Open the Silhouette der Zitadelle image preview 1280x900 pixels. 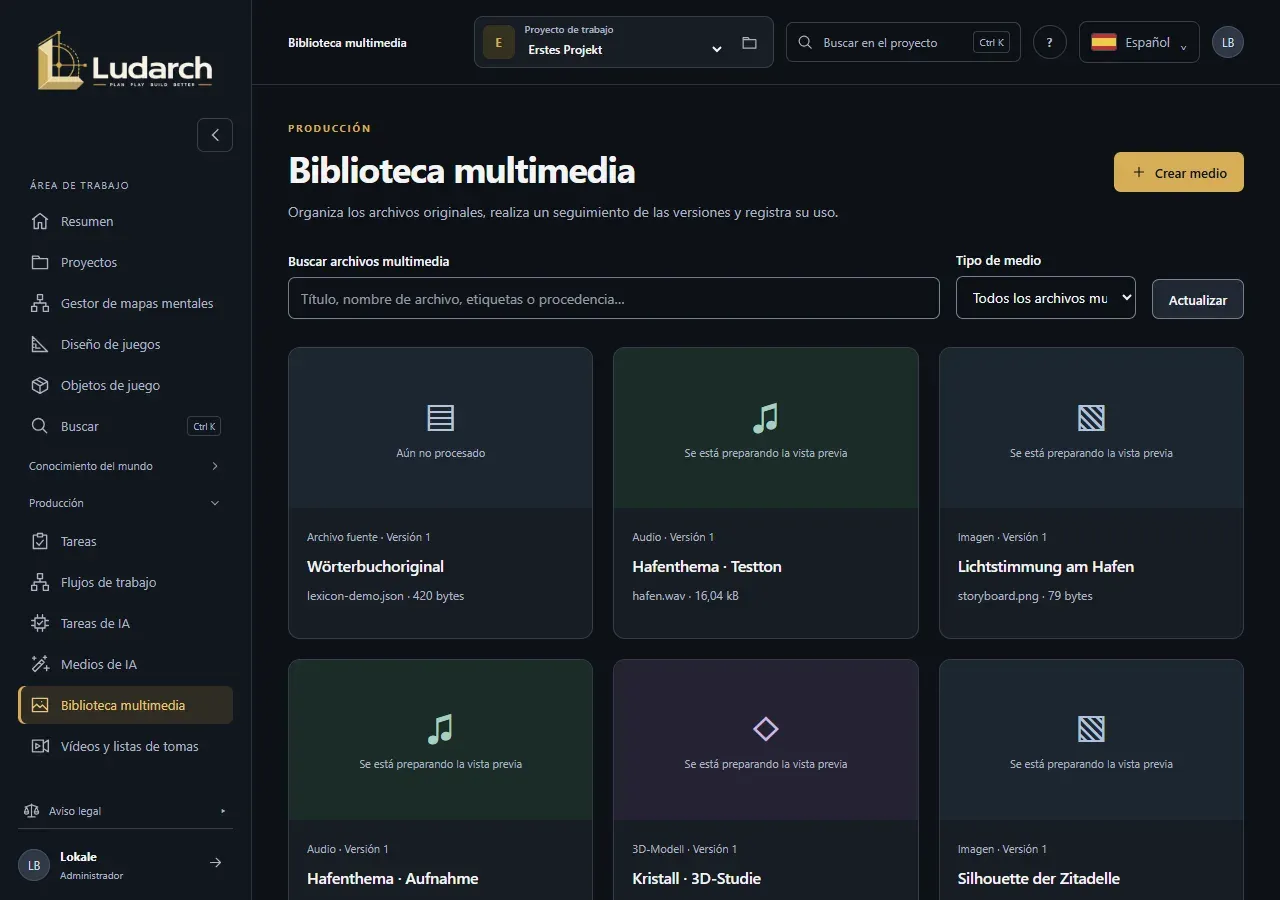point(1091,740)
